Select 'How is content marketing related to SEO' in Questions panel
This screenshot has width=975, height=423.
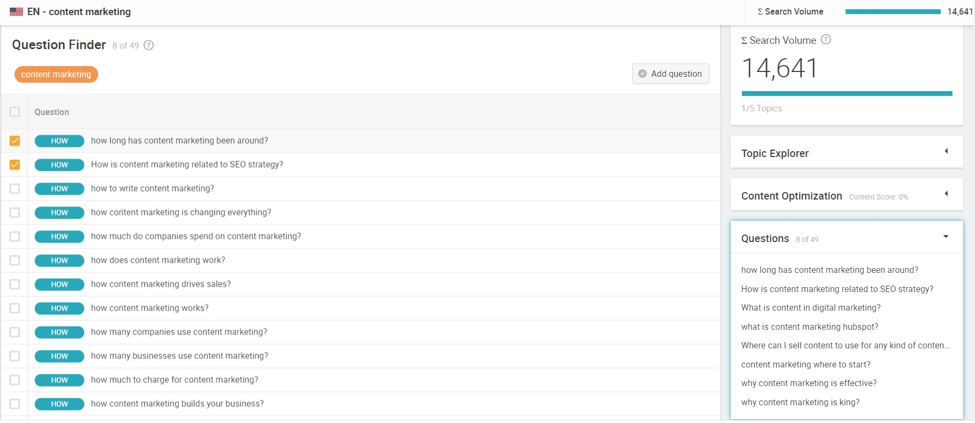[x=837, y=289]
